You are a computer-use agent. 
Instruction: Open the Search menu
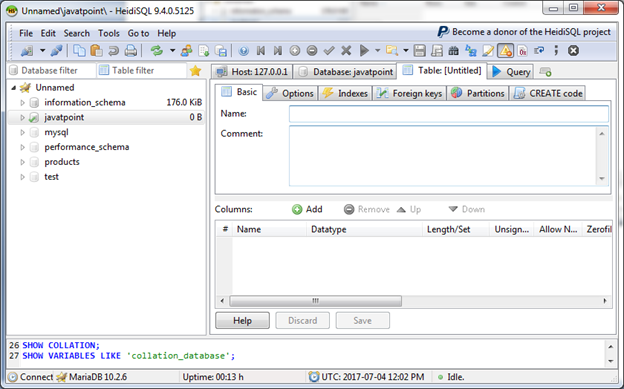[x=77, y=33]
